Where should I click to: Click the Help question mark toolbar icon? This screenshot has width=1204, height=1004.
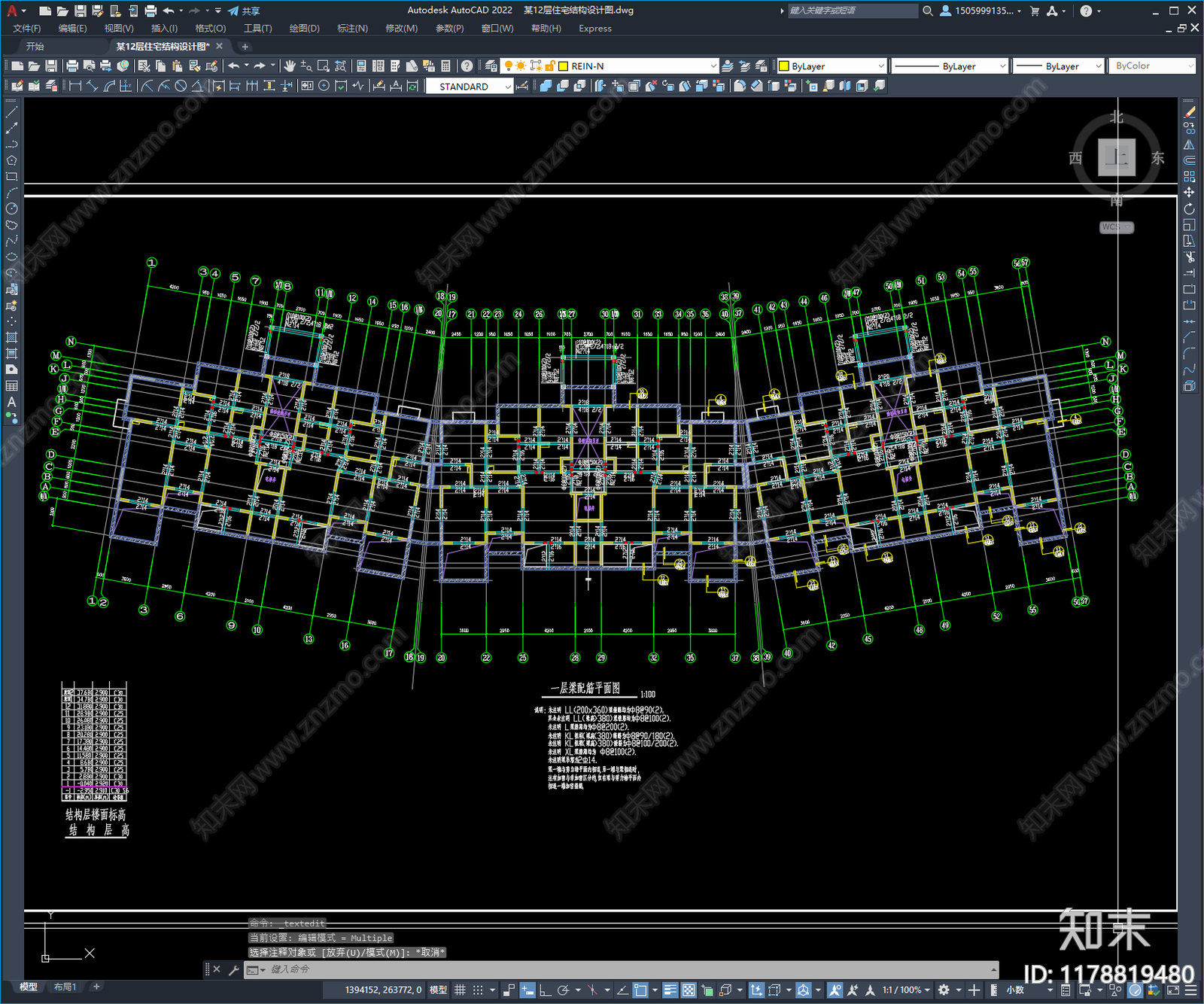coord(467,66)
